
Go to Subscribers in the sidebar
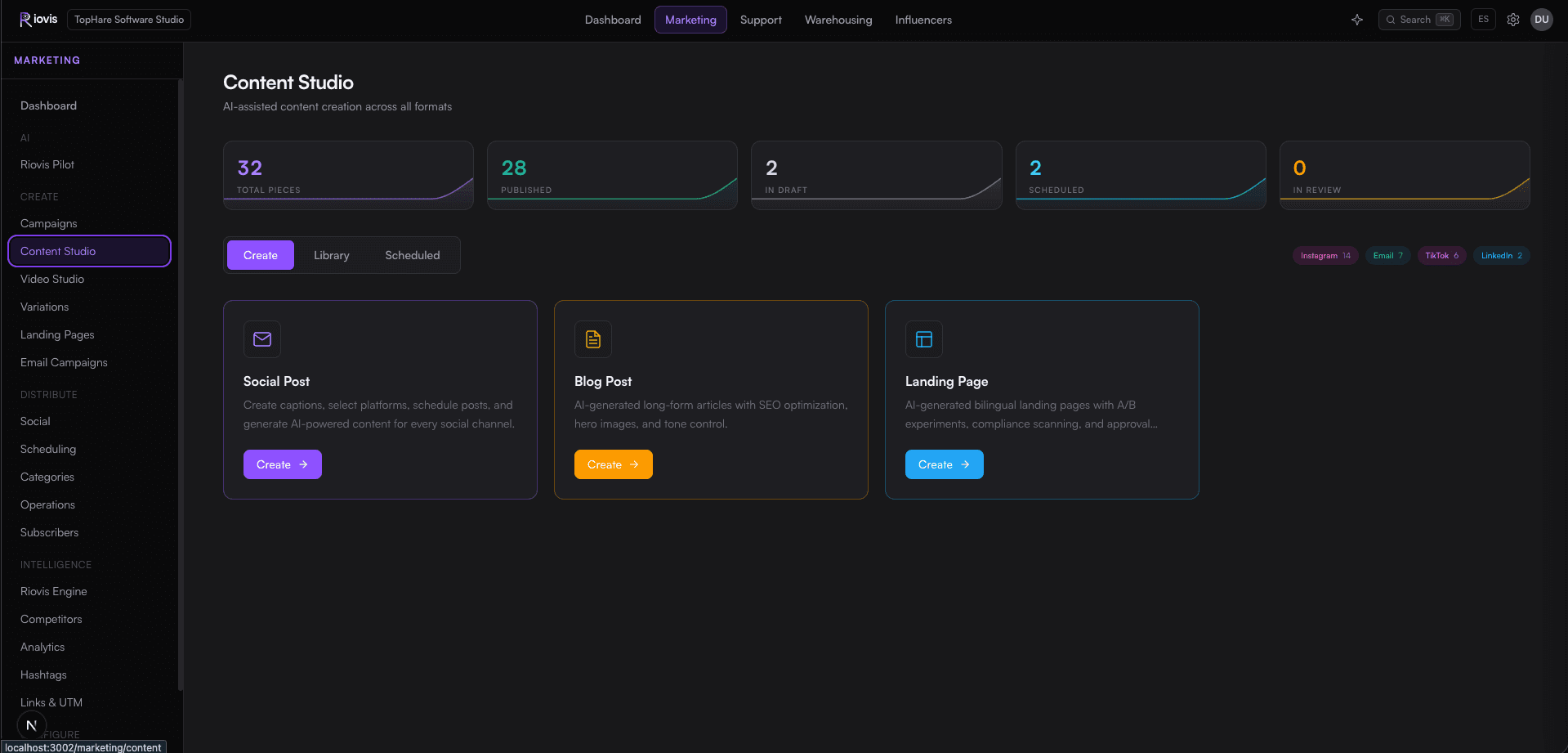point(89,532)
